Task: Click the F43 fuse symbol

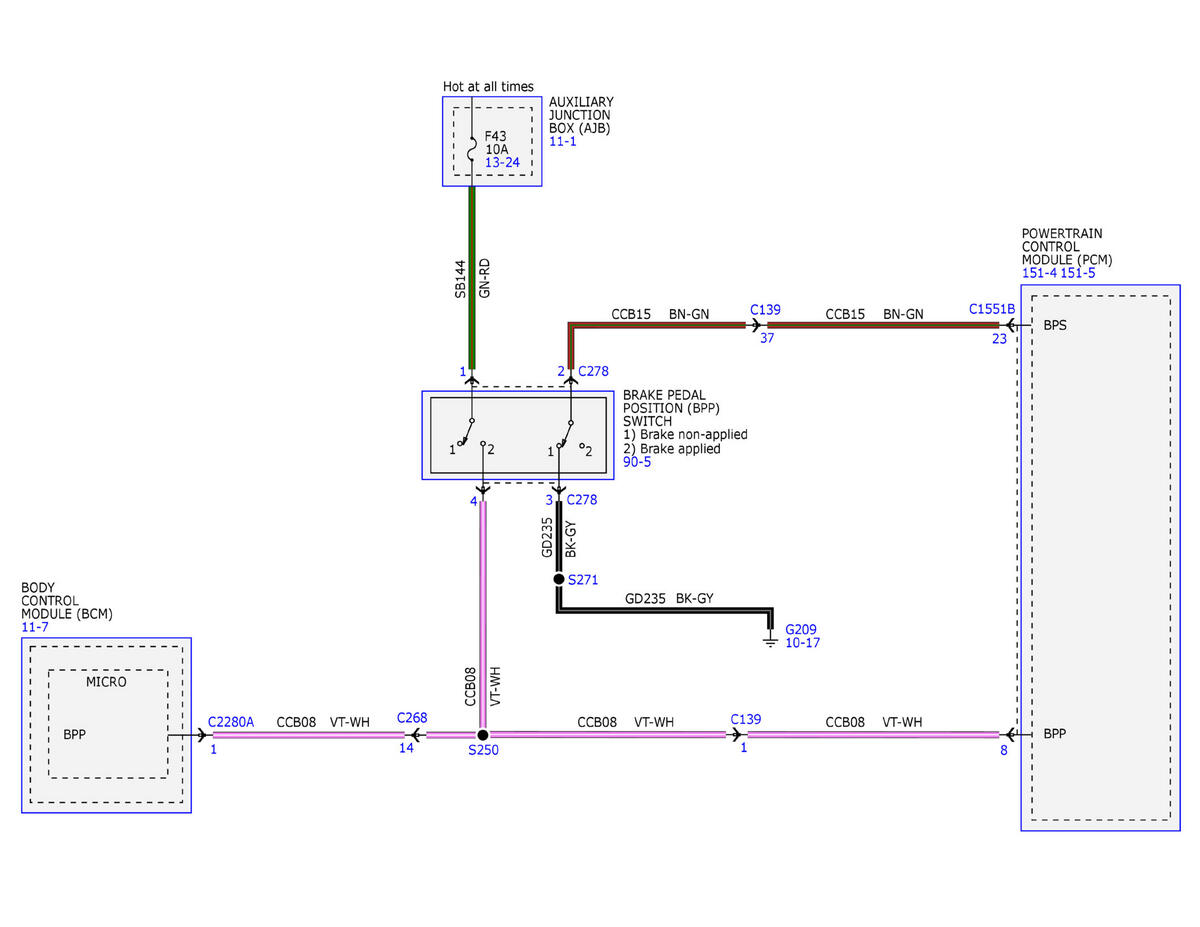Action: [x=473, y=147]
